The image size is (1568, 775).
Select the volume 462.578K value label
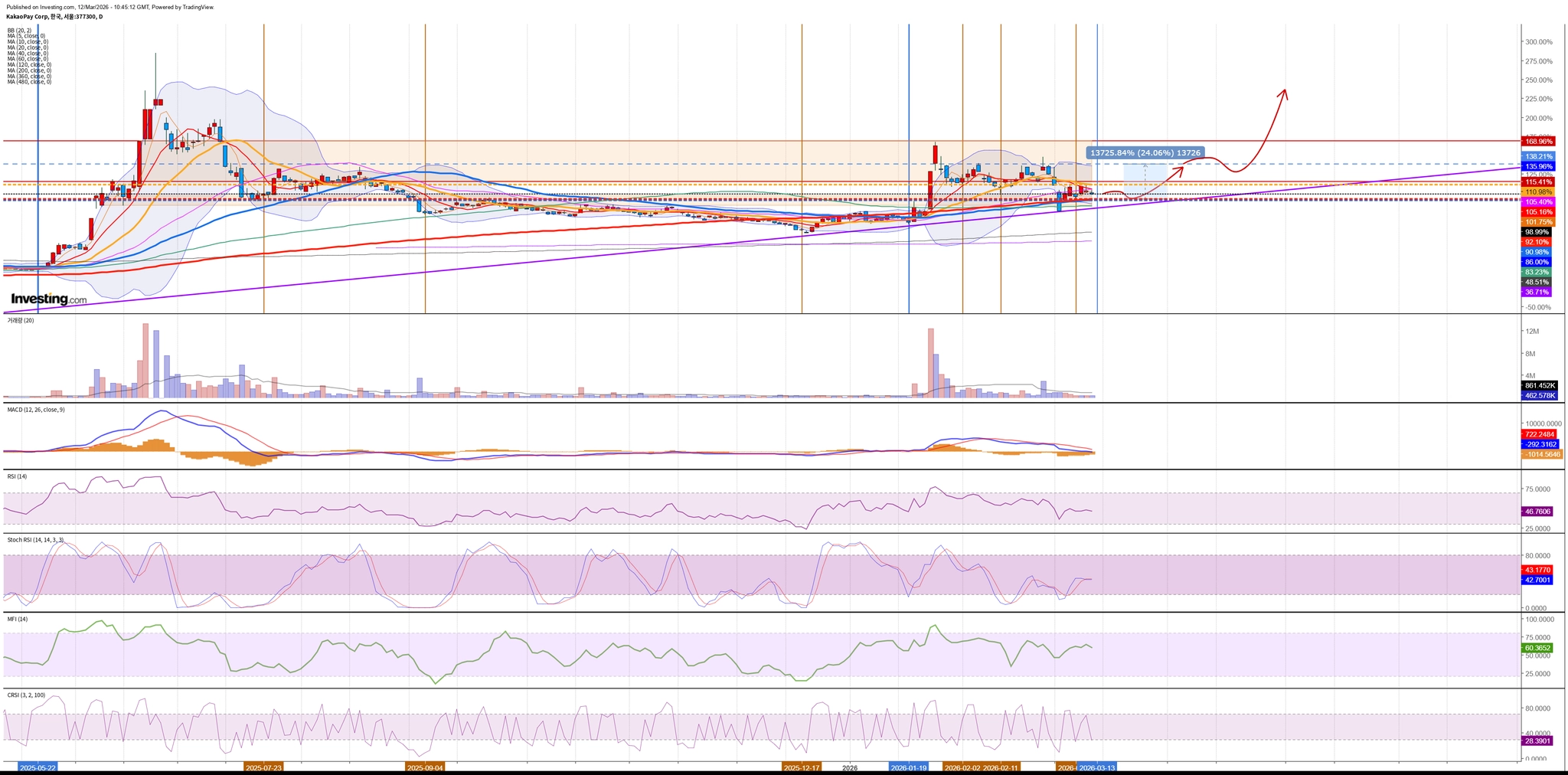(1540, 395)
